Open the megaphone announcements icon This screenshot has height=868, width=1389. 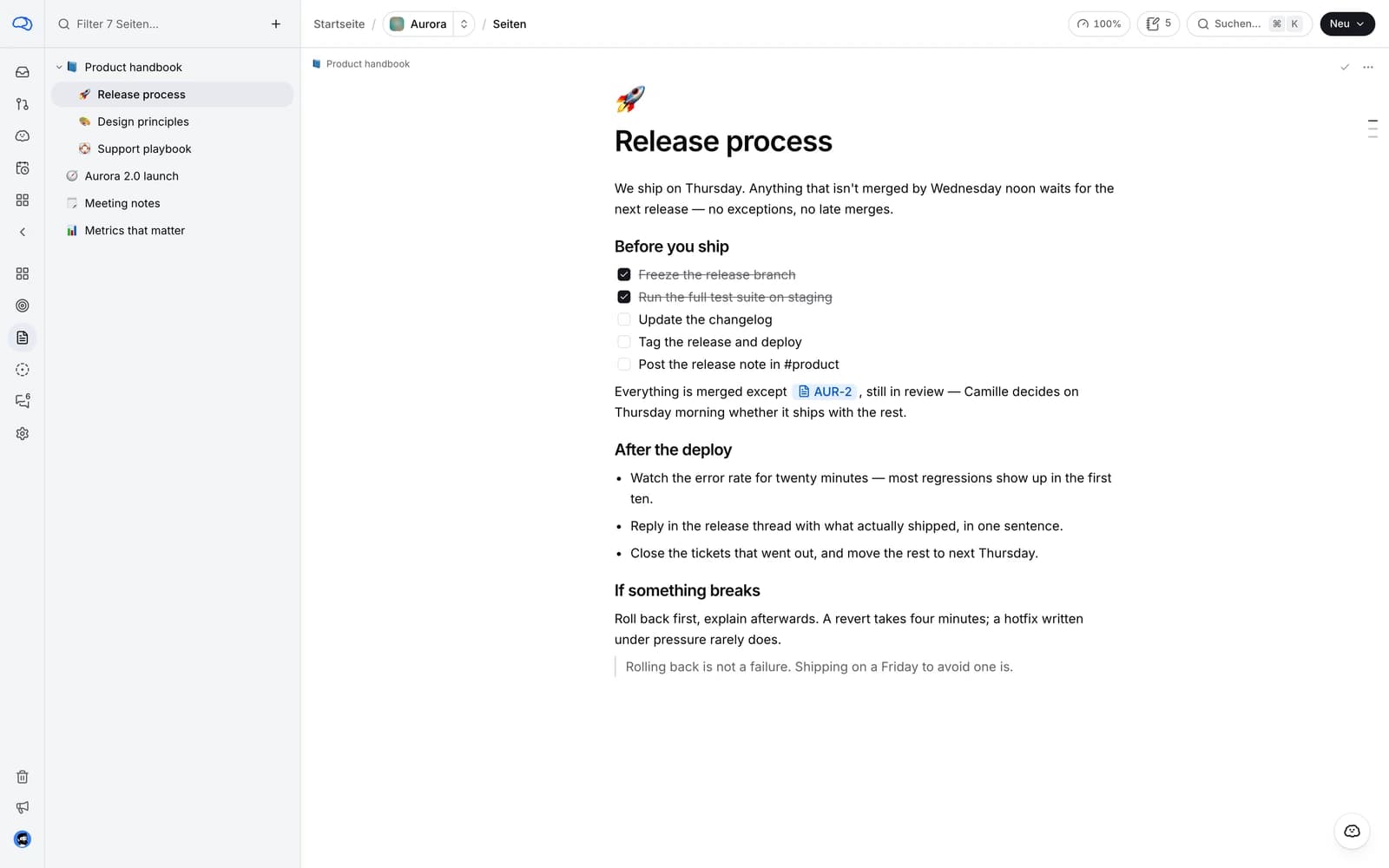(23, 807)
